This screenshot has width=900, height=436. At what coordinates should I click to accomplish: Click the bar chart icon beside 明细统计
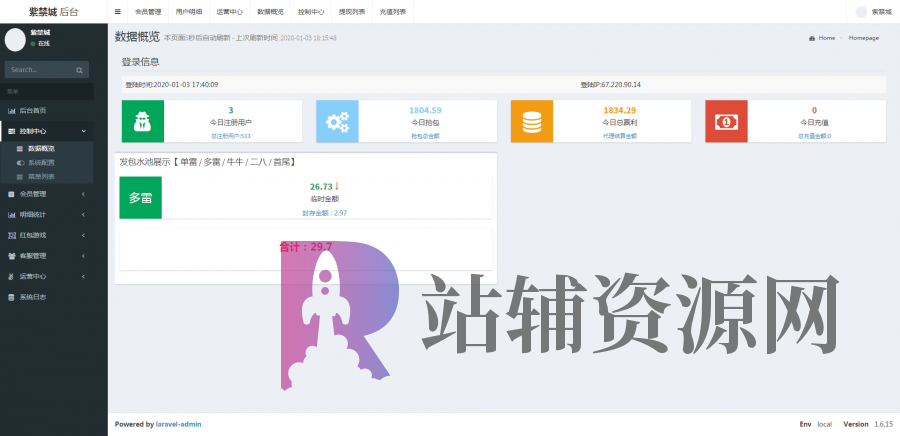[11, 215]
